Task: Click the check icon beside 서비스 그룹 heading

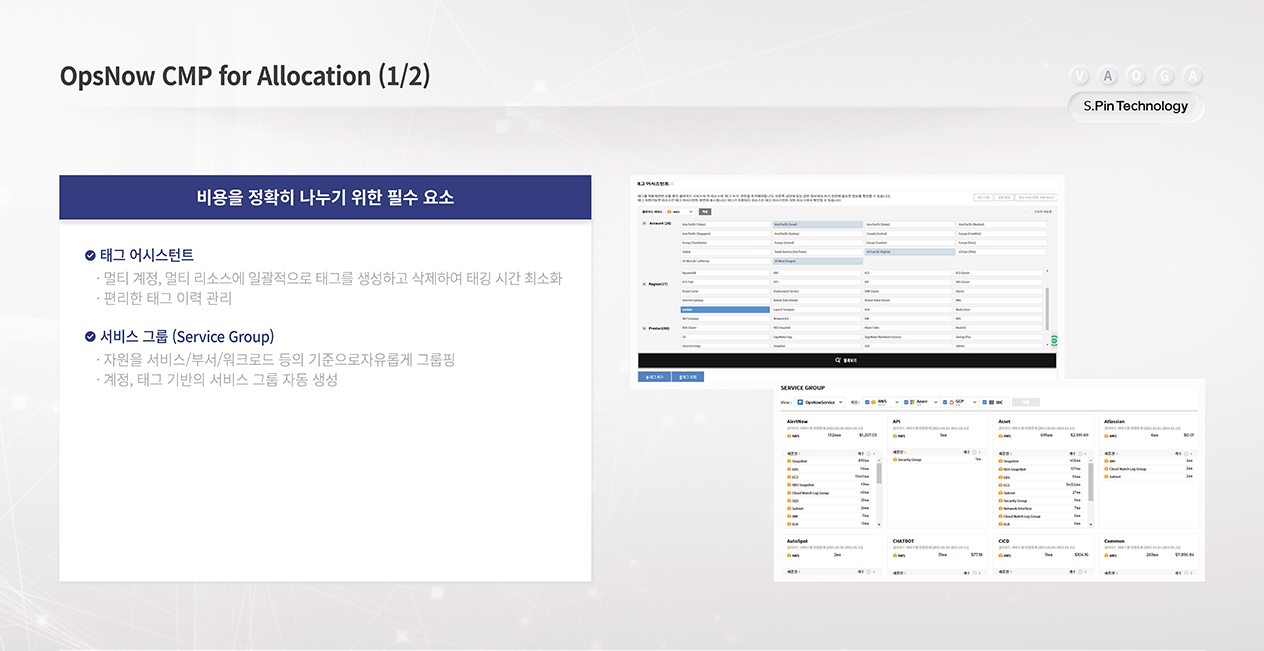Action: point(90,337)
